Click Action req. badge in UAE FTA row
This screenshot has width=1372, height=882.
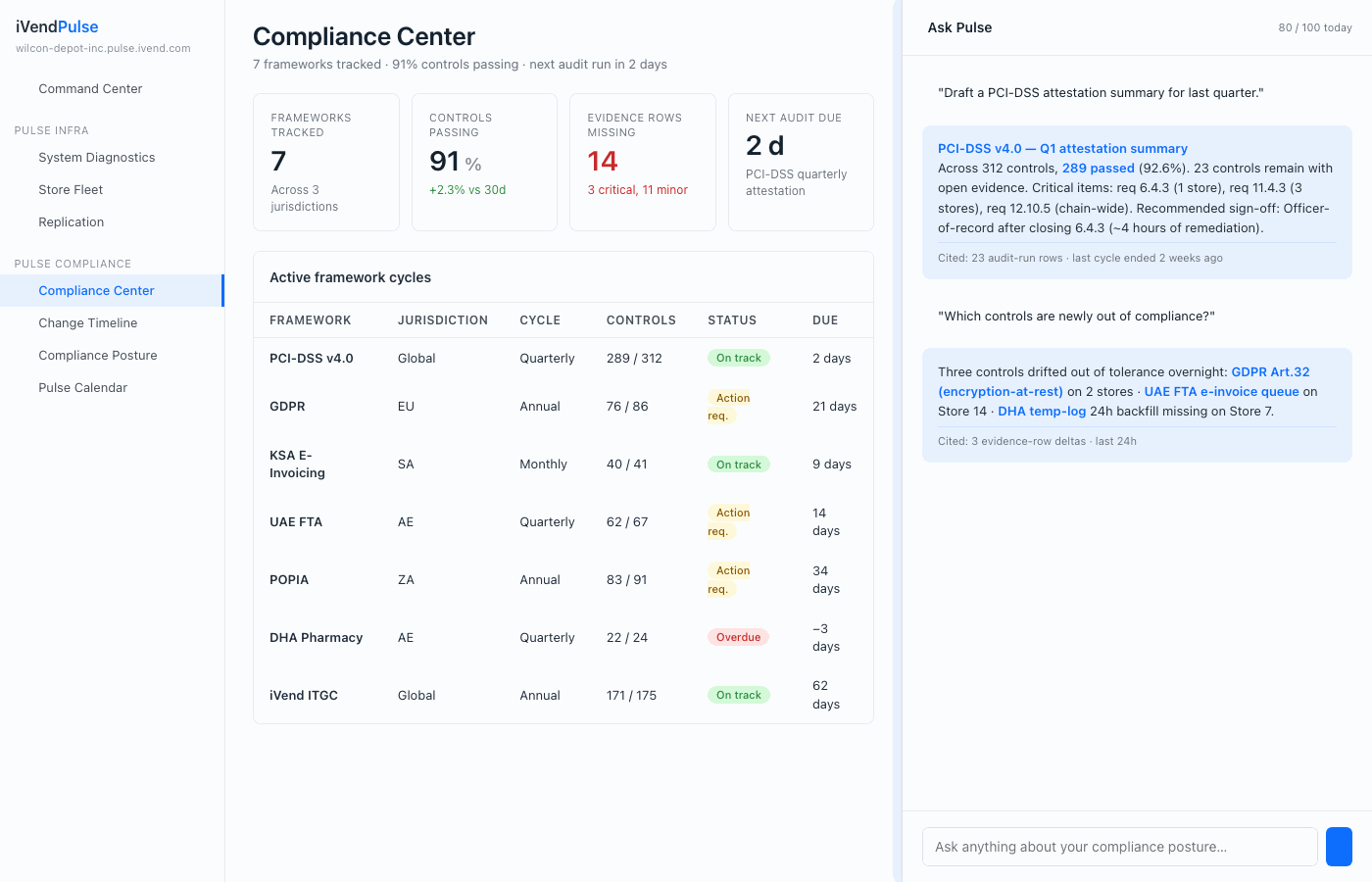point(730,521)
